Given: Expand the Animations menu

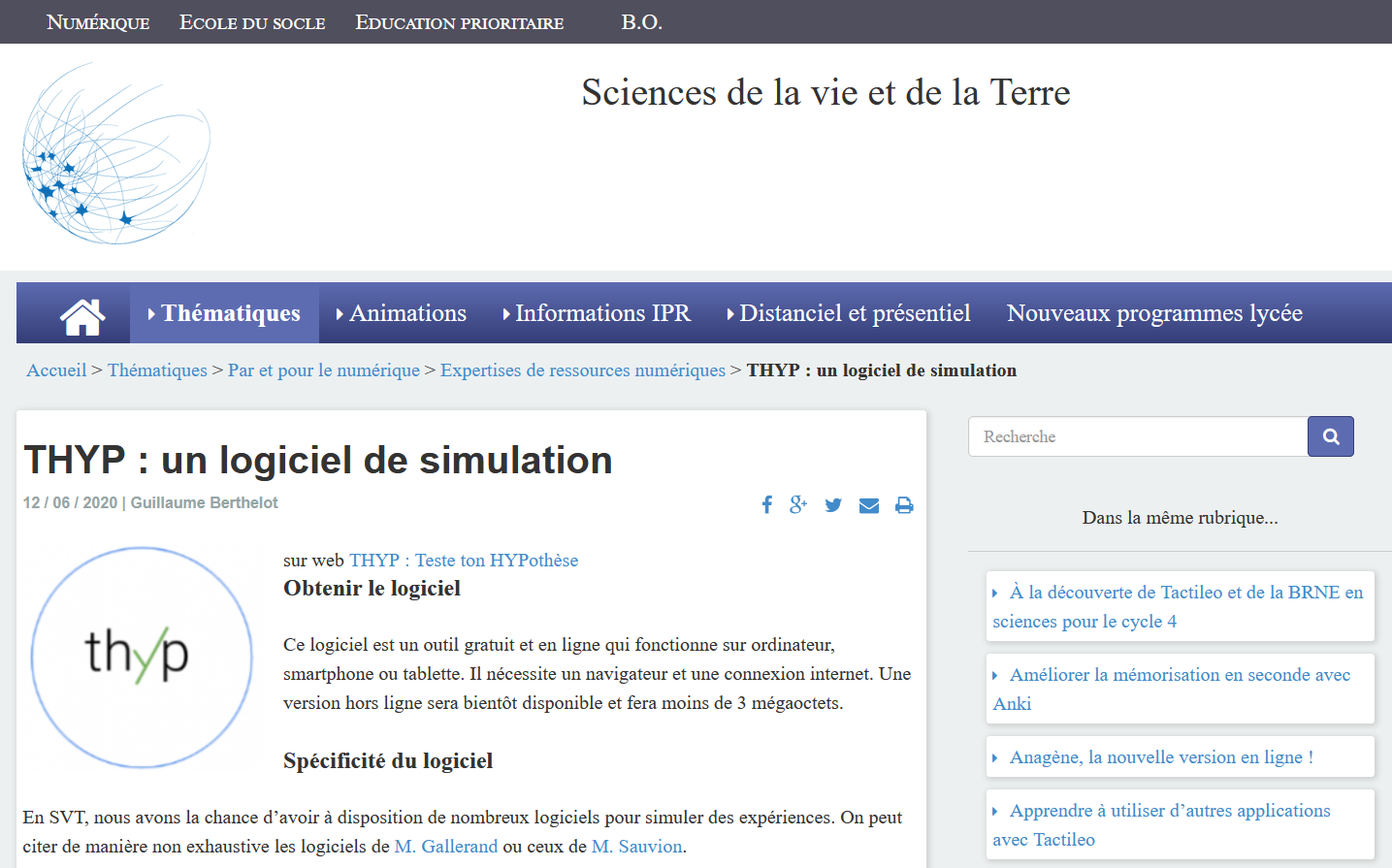Looking at the screenshot, I should click(x=402, y=313).
